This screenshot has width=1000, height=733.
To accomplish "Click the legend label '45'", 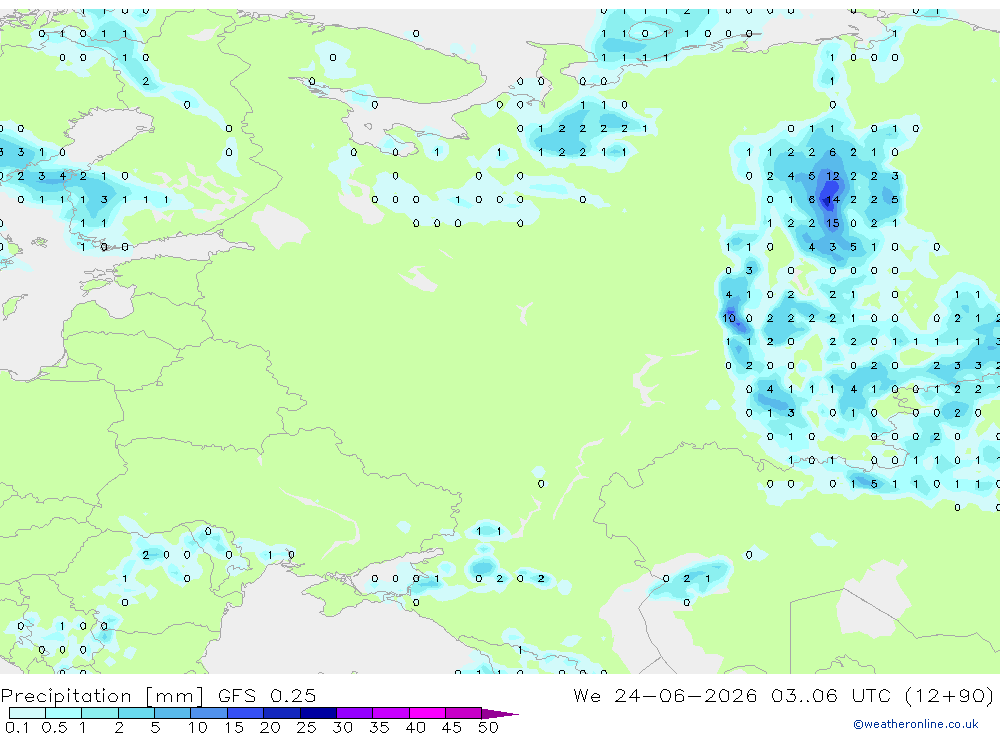I will tap(452, 727).
